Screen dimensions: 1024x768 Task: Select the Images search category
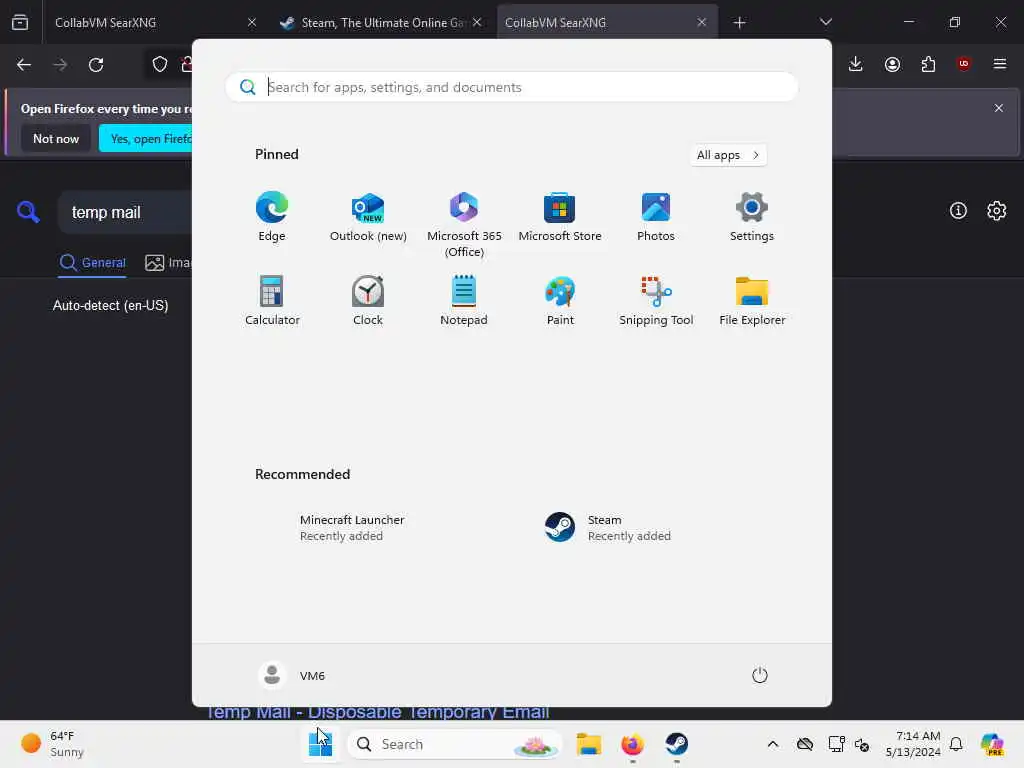[168, 263]
